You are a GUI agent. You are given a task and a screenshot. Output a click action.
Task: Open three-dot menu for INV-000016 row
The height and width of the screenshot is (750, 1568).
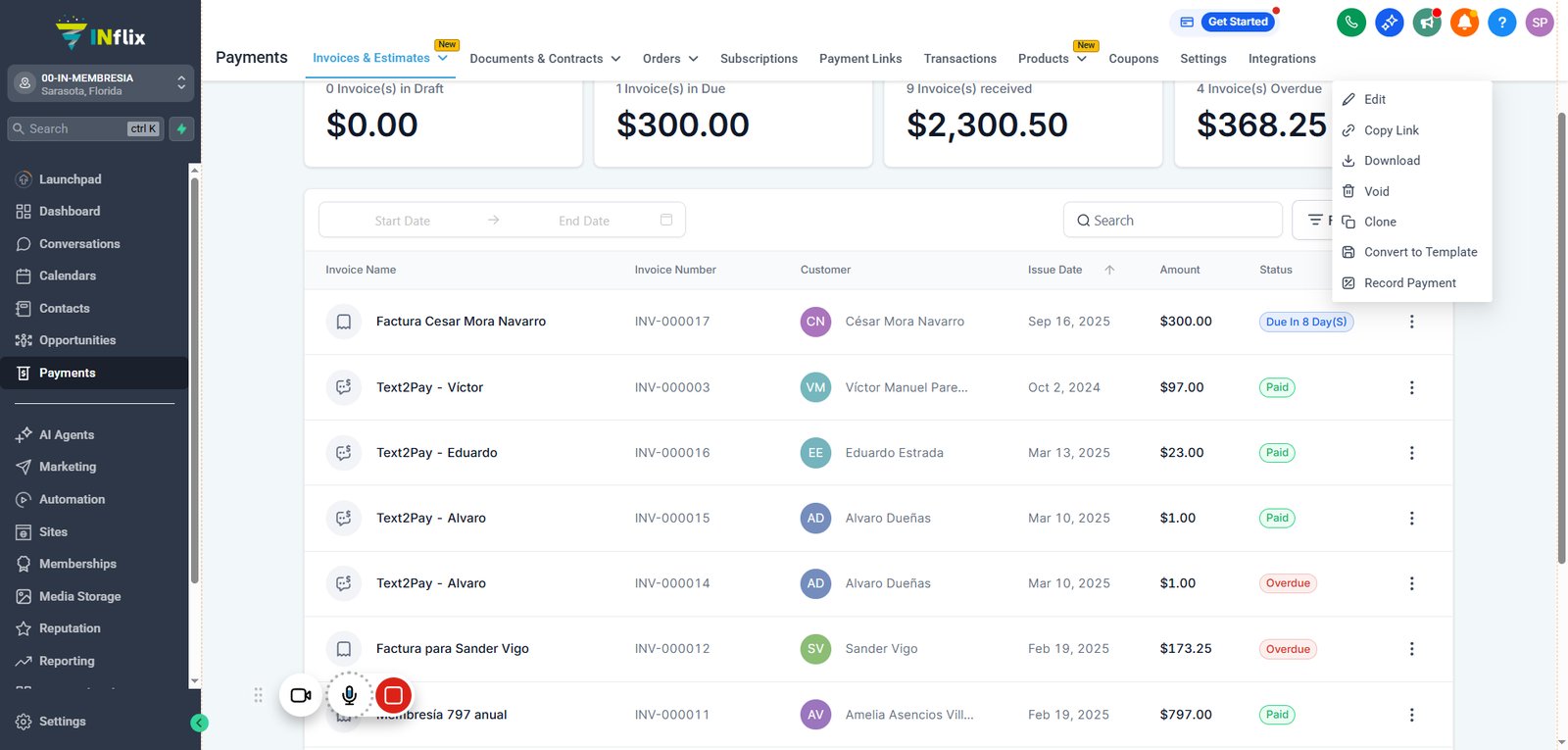click(x=1411, y=453)
